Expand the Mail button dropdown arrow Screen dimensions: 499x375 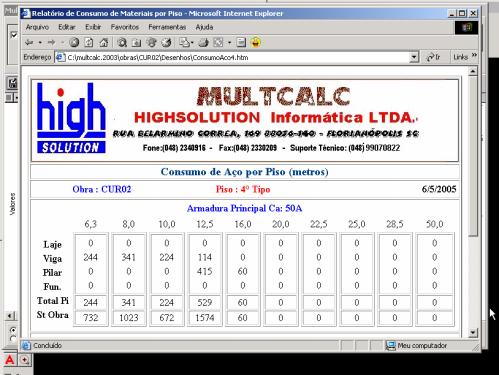[x=192, y=43]
